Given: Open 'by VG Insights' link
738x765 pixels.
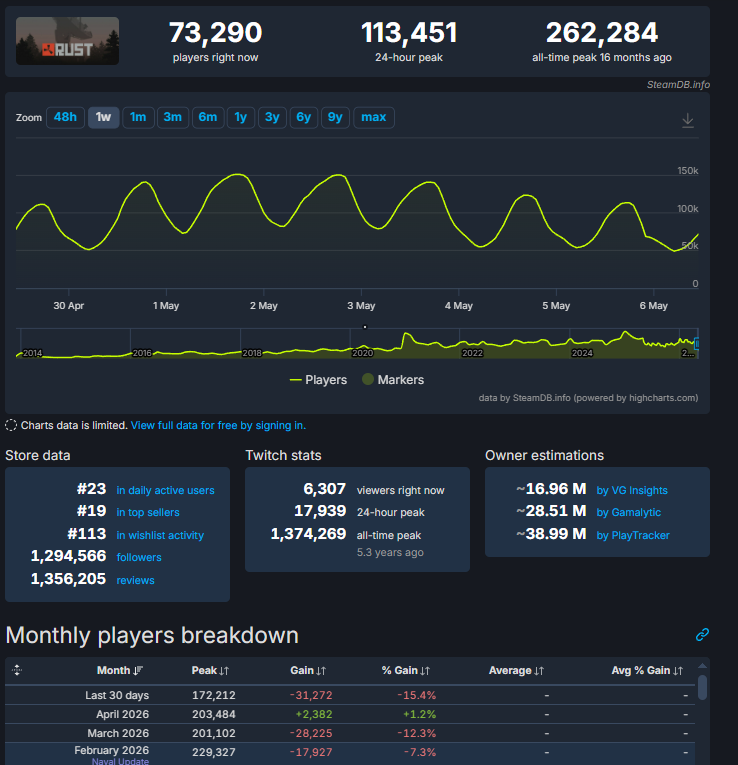Looking at the screenshot, I should 632,490.
